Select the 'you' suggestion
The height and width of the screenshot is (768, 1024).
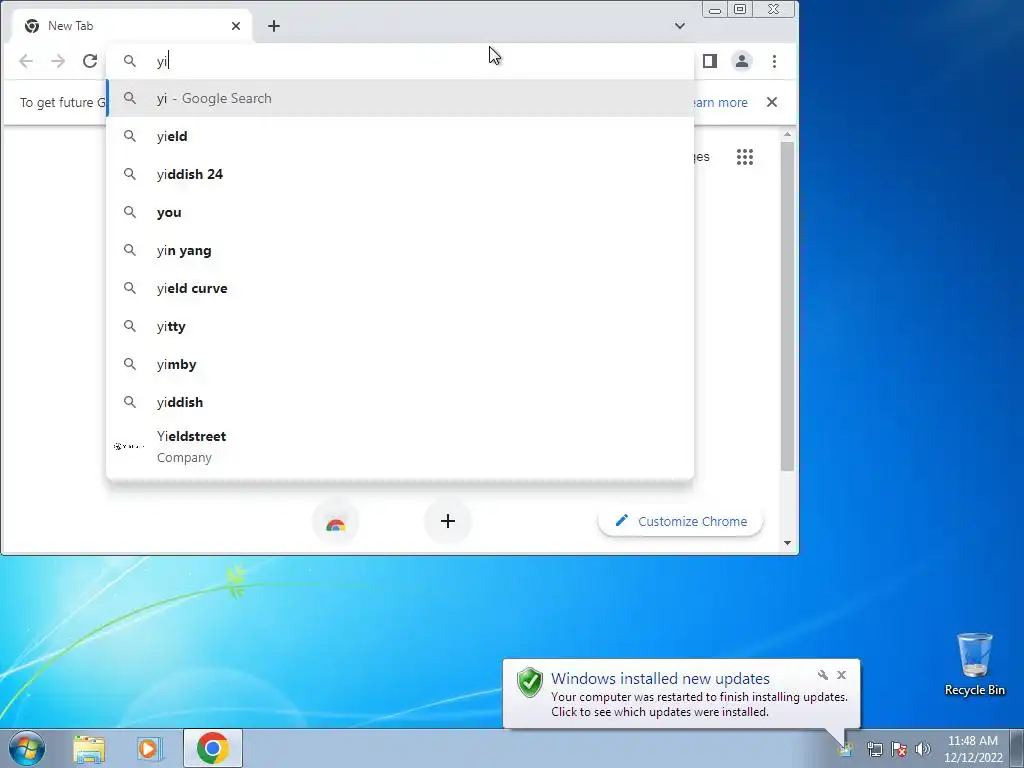(400, 212)
